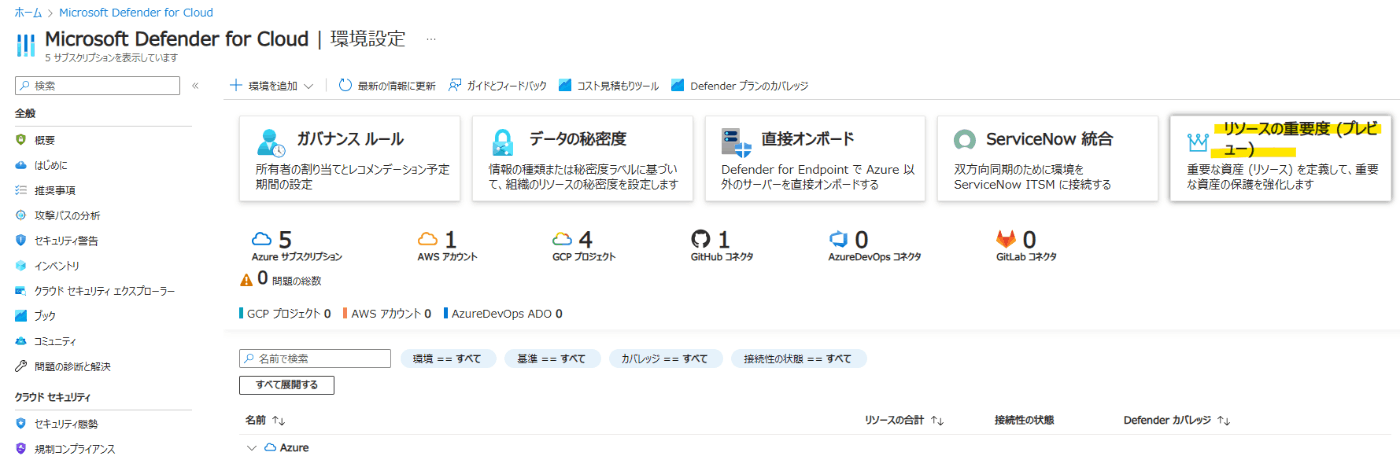
Task: Open the 基準 == すべて filter
Action: (552, 359)
